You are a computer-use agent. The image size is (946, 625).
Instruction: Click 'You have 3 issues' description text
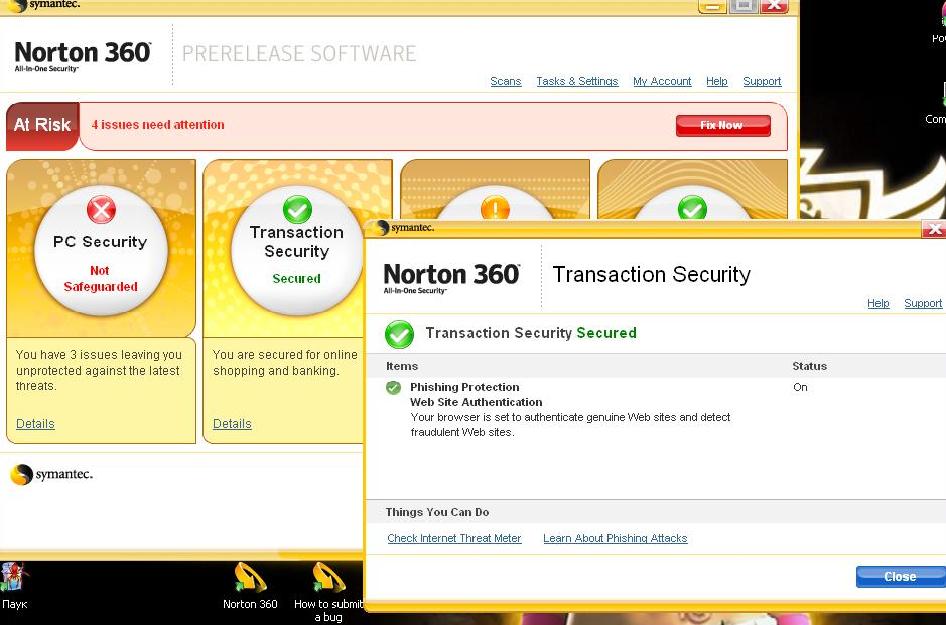98,370
